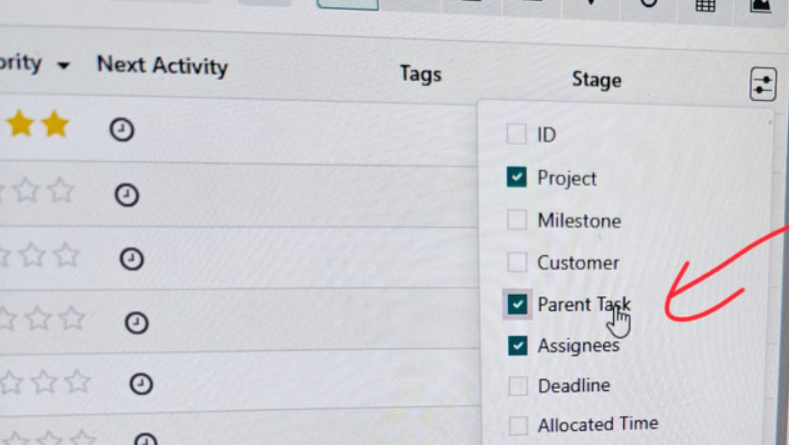This screenshot has height=445, width=789.
Task: Enable the ID column checkbox
Action: click(x=516, y=134)
